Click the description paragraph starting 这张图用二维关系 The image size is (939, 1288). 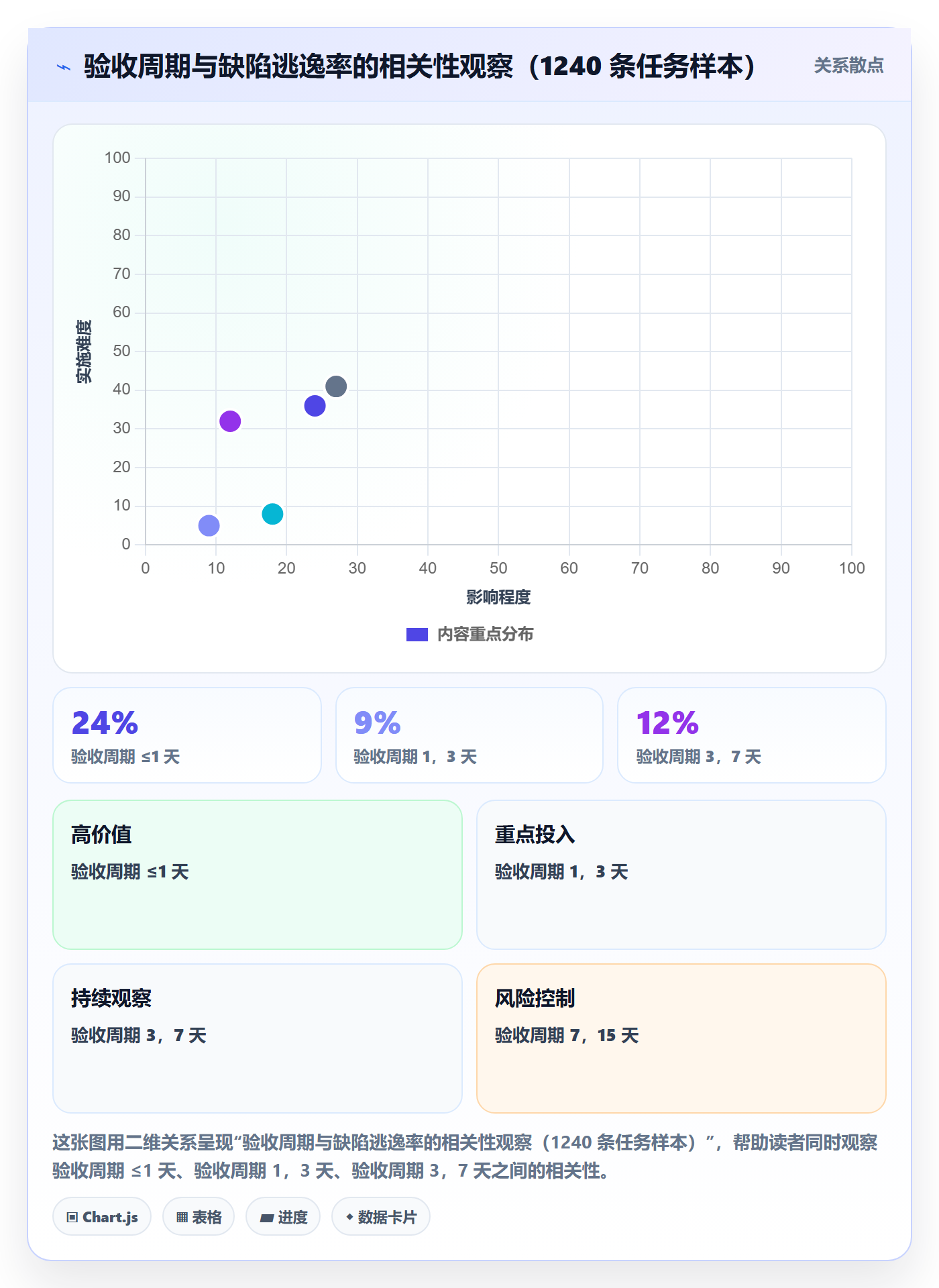[465, 1157]
